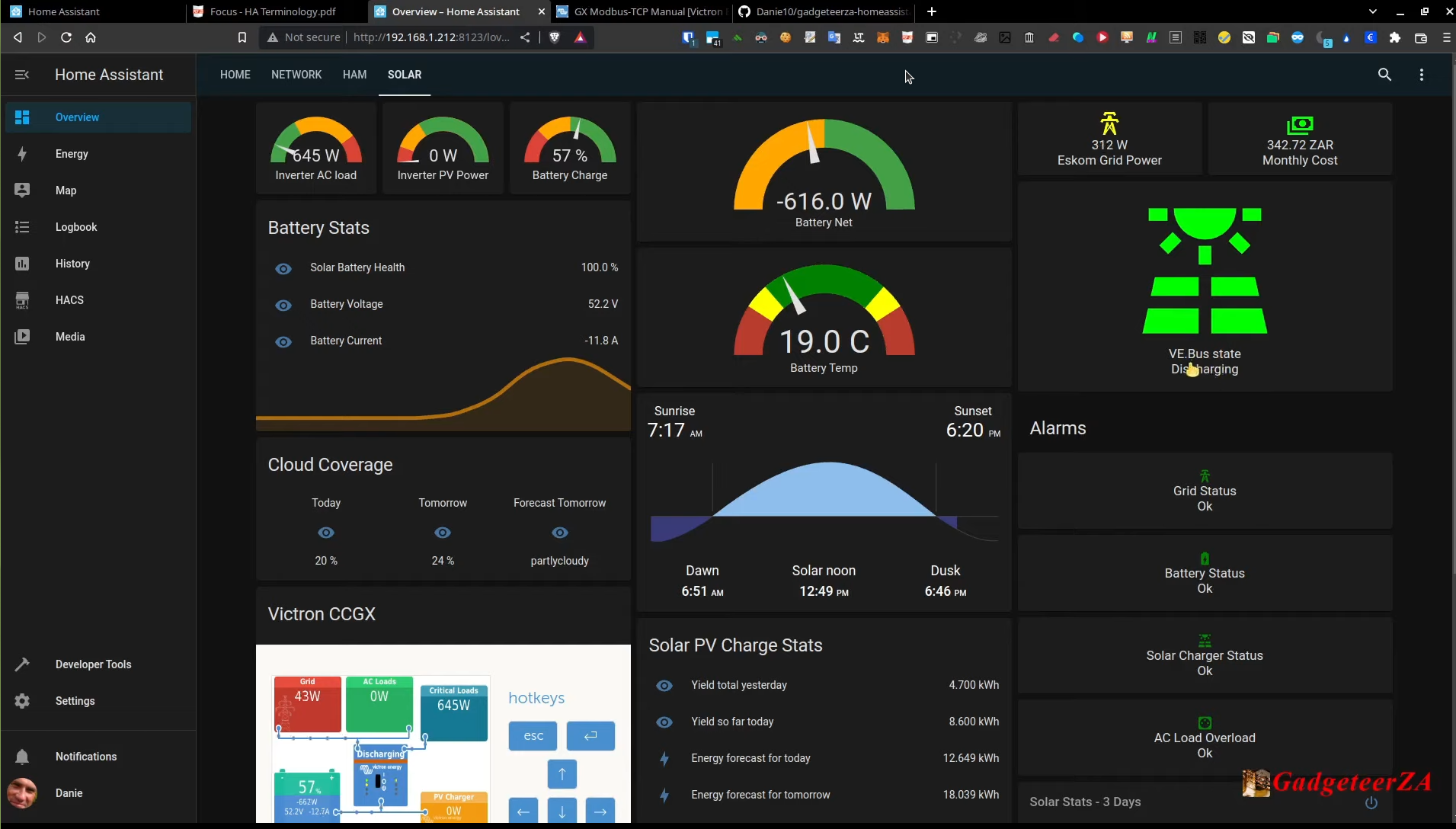Open the Energy dashboard from sidebar
The image size is (1456, 829).
[72, 154]
